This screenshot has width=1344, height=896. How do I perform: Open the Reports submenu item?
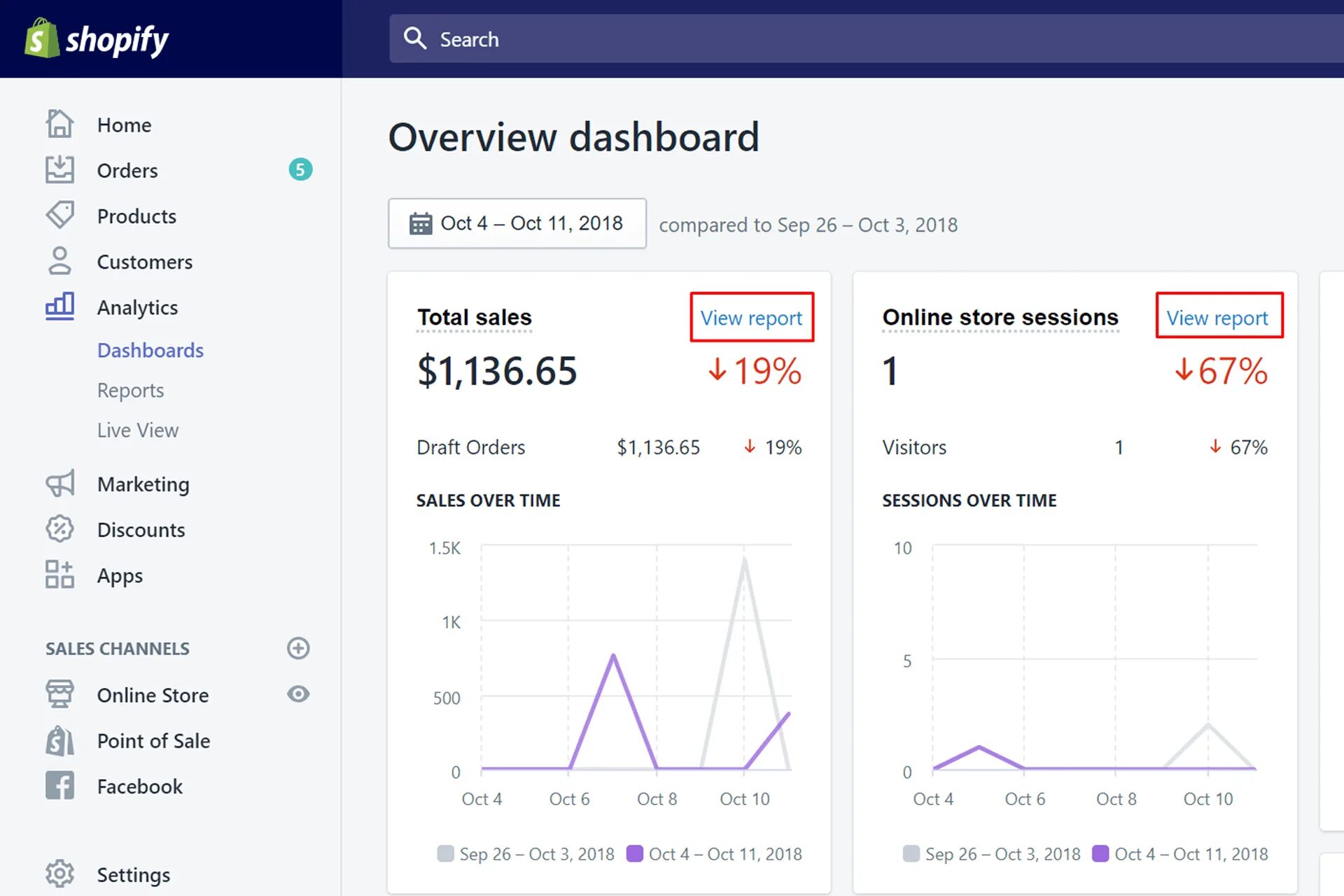tap(130, 390)
